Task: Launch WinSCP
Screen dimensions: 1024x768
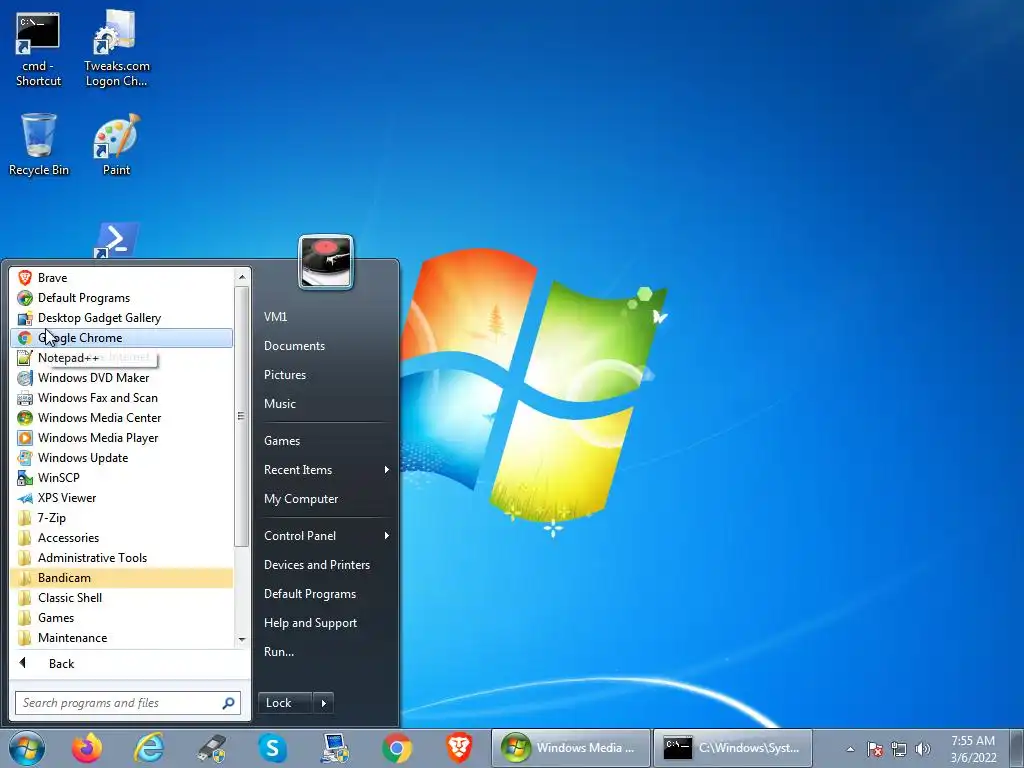Action: click(121, 478)
